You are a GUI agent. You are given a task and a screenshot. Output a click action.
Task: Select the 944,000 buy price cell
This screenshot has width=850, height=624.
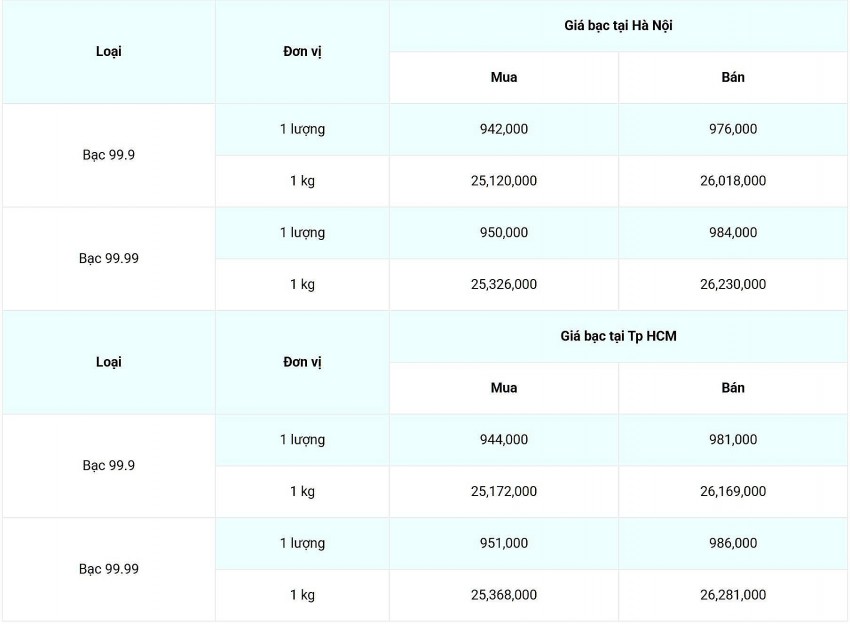(x=504, y=440)
